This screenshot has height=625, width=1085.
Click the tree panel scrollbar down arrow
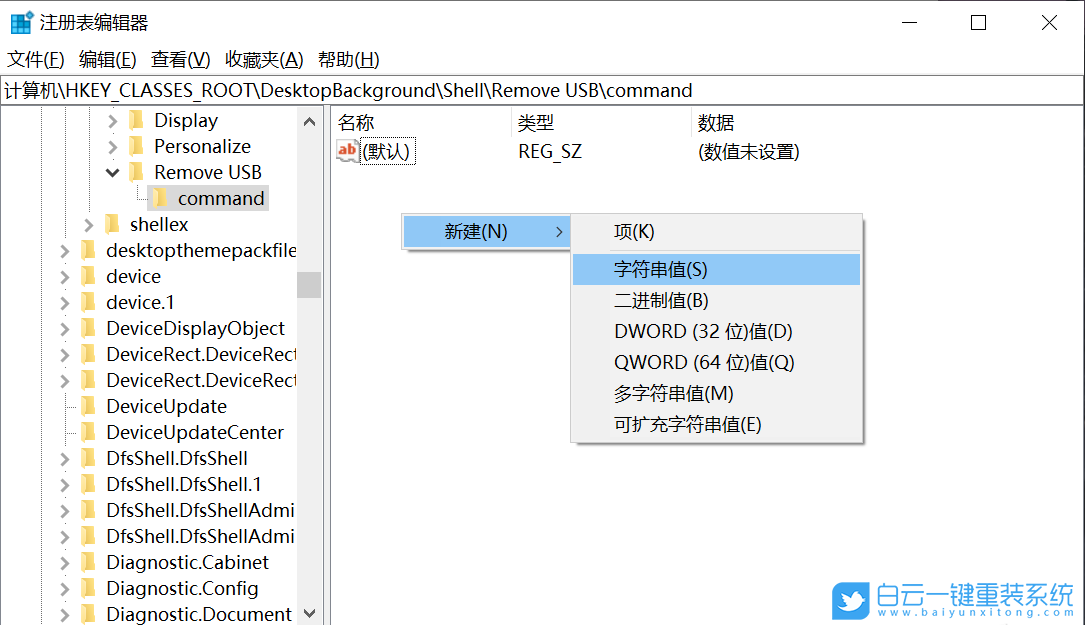tap(309, 614)
